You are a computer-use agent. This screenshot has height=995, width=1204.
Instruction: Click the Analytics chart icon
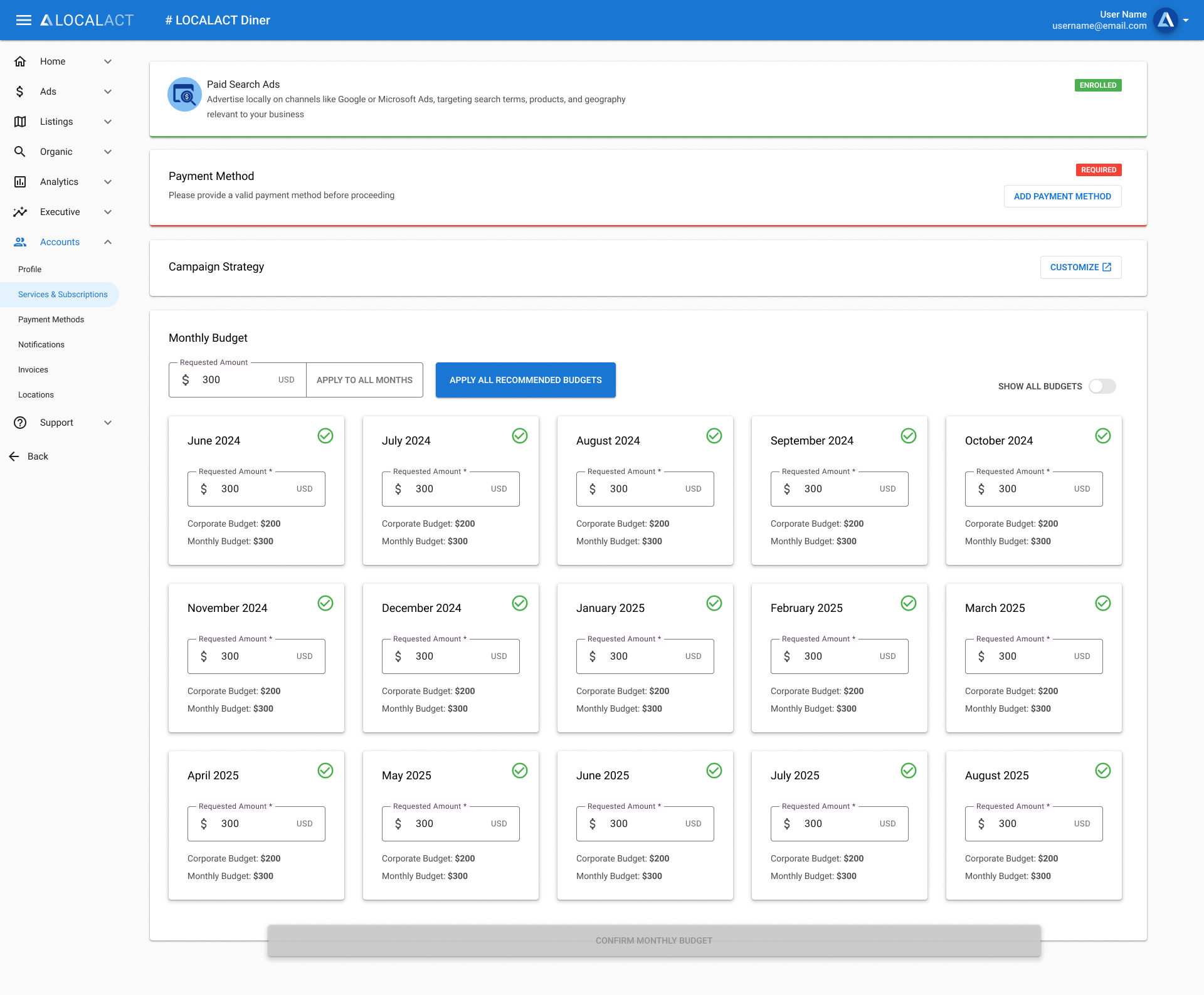point(20,182)
